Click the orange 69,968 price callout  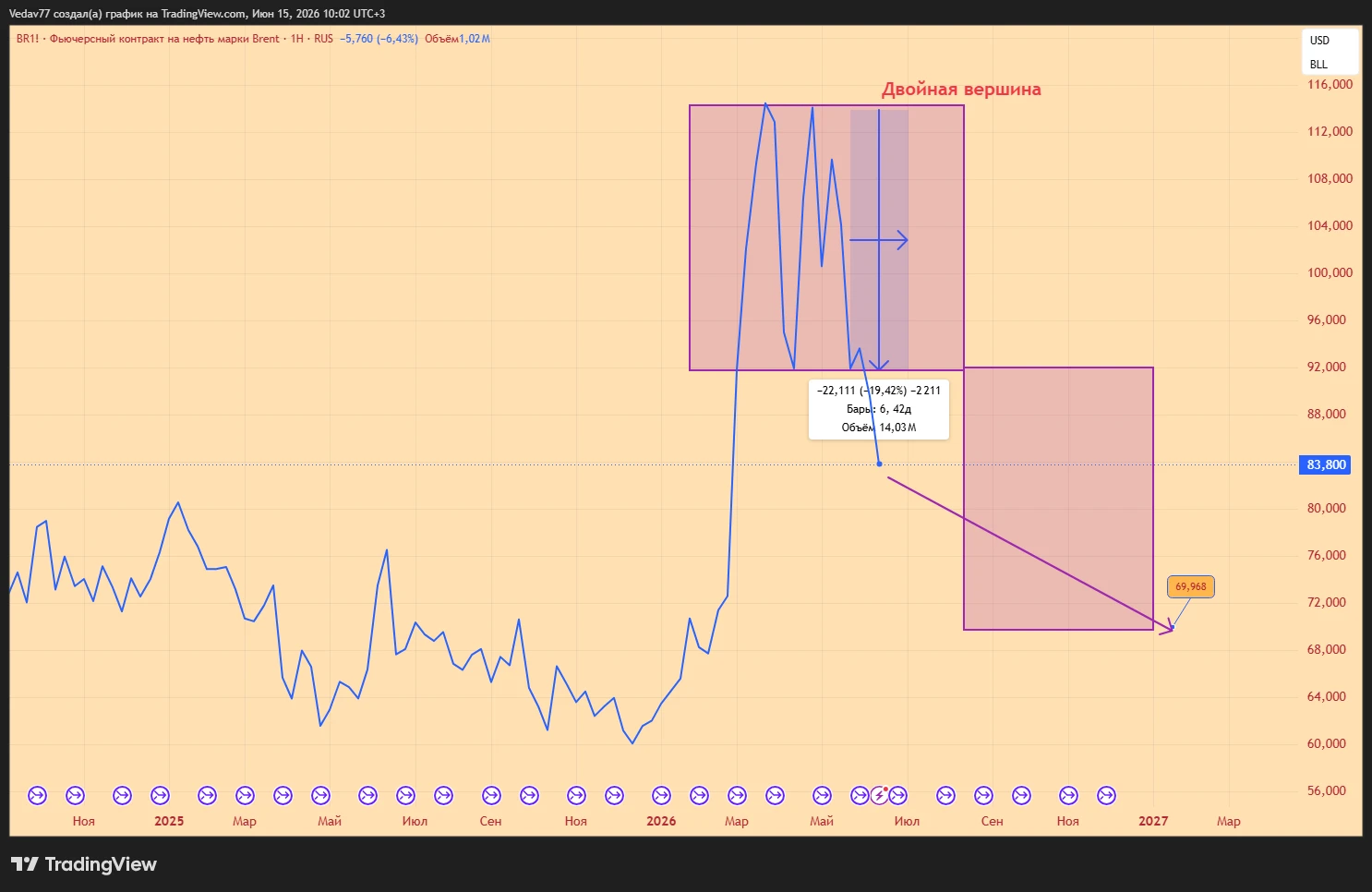point(1190,586)
